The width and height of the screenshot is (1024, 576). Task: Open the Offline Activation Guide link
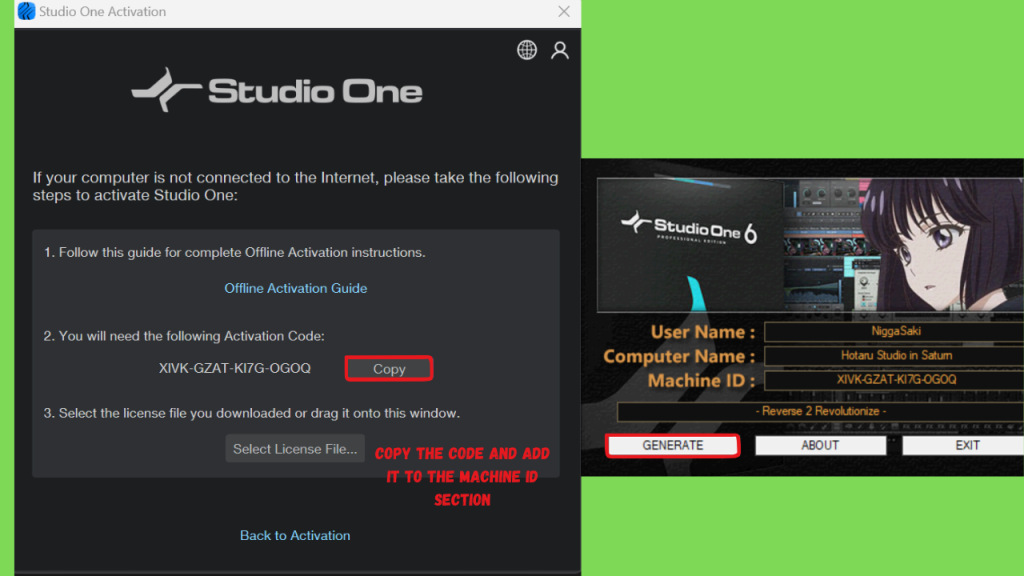296,288
